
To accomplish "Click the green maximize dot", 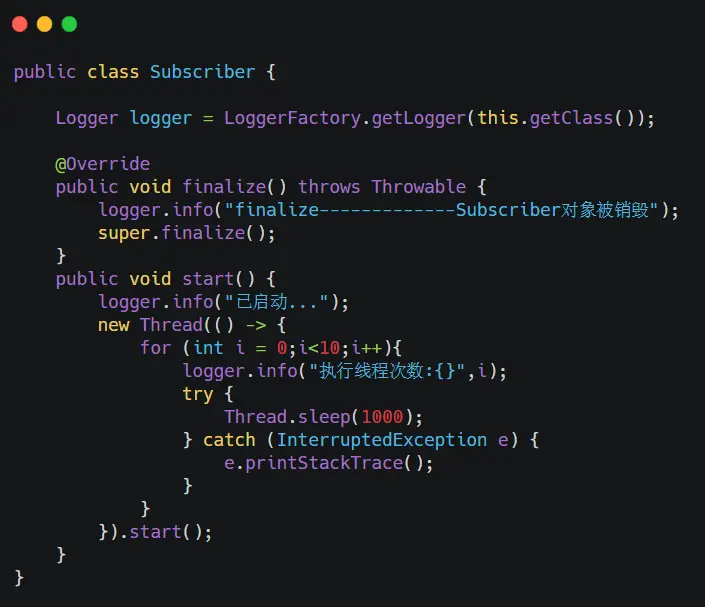I will [x=69, y=24].
